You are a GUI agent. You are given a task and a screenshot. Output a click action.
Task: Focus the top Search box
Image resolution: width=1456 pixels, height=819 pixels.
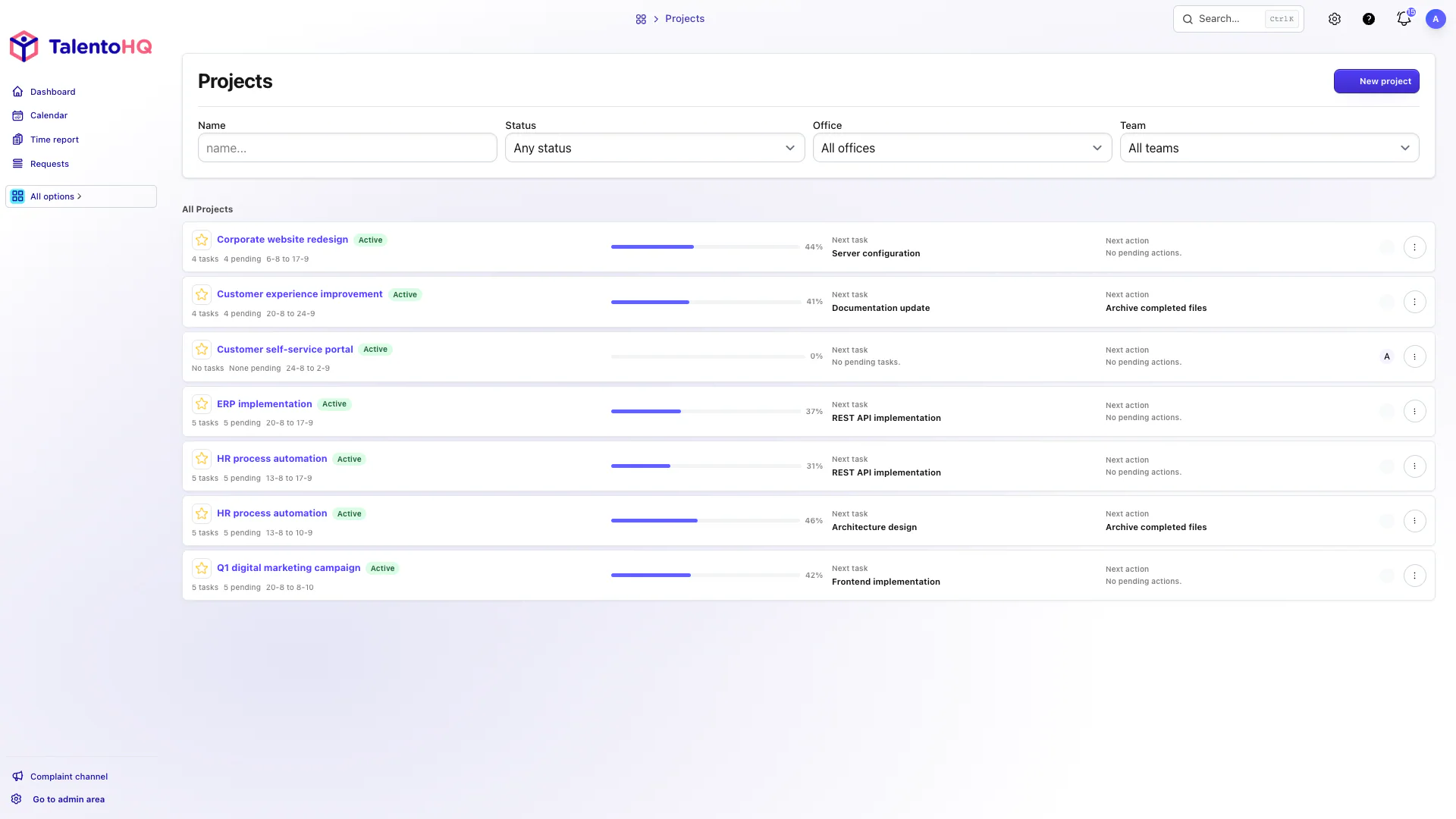(x=1238, y=19)
